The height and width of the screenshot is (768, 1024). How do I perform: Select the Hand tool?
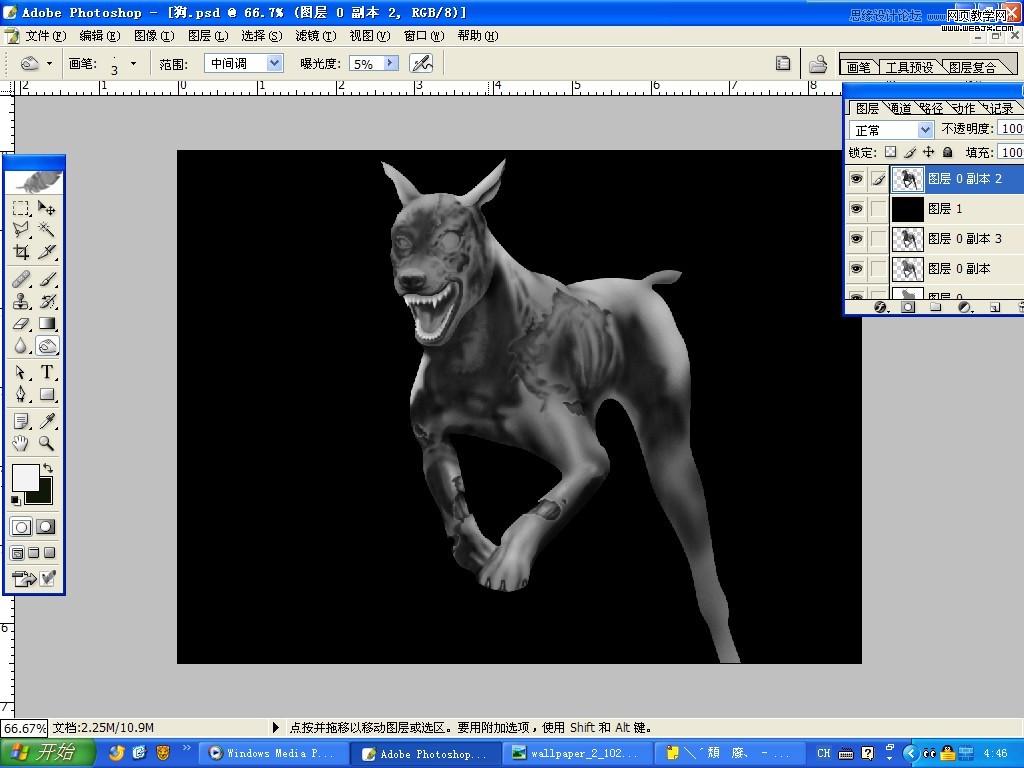point(21,443)
